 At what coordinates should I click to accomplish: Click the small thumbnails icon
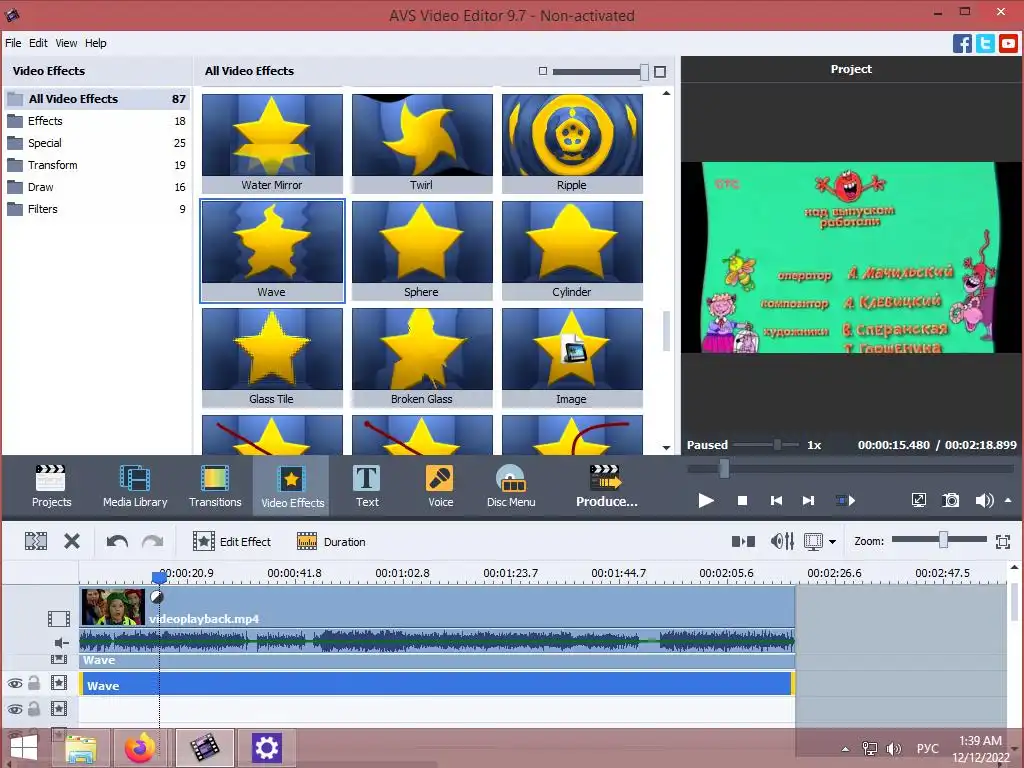click(543, 71)
